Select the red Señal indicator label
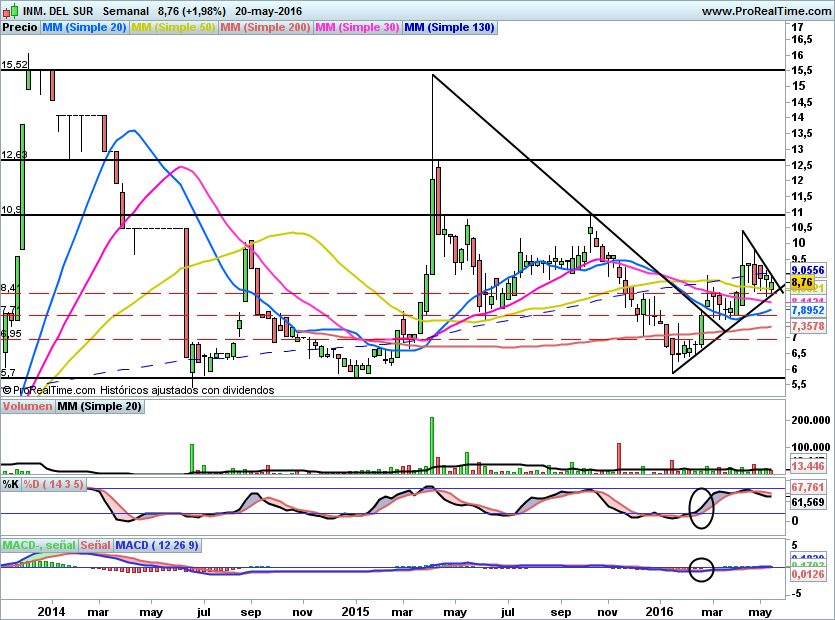835x620 pixels. [x=95, y=545]
